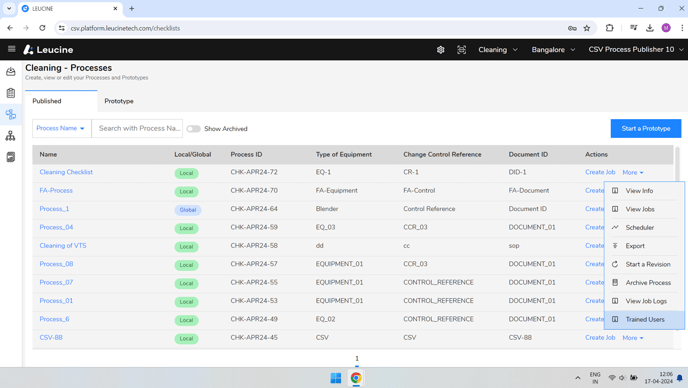Click Chrome icon in the taskbar
The width and height of the screenshot is (688, 388).
pos(356,378)
